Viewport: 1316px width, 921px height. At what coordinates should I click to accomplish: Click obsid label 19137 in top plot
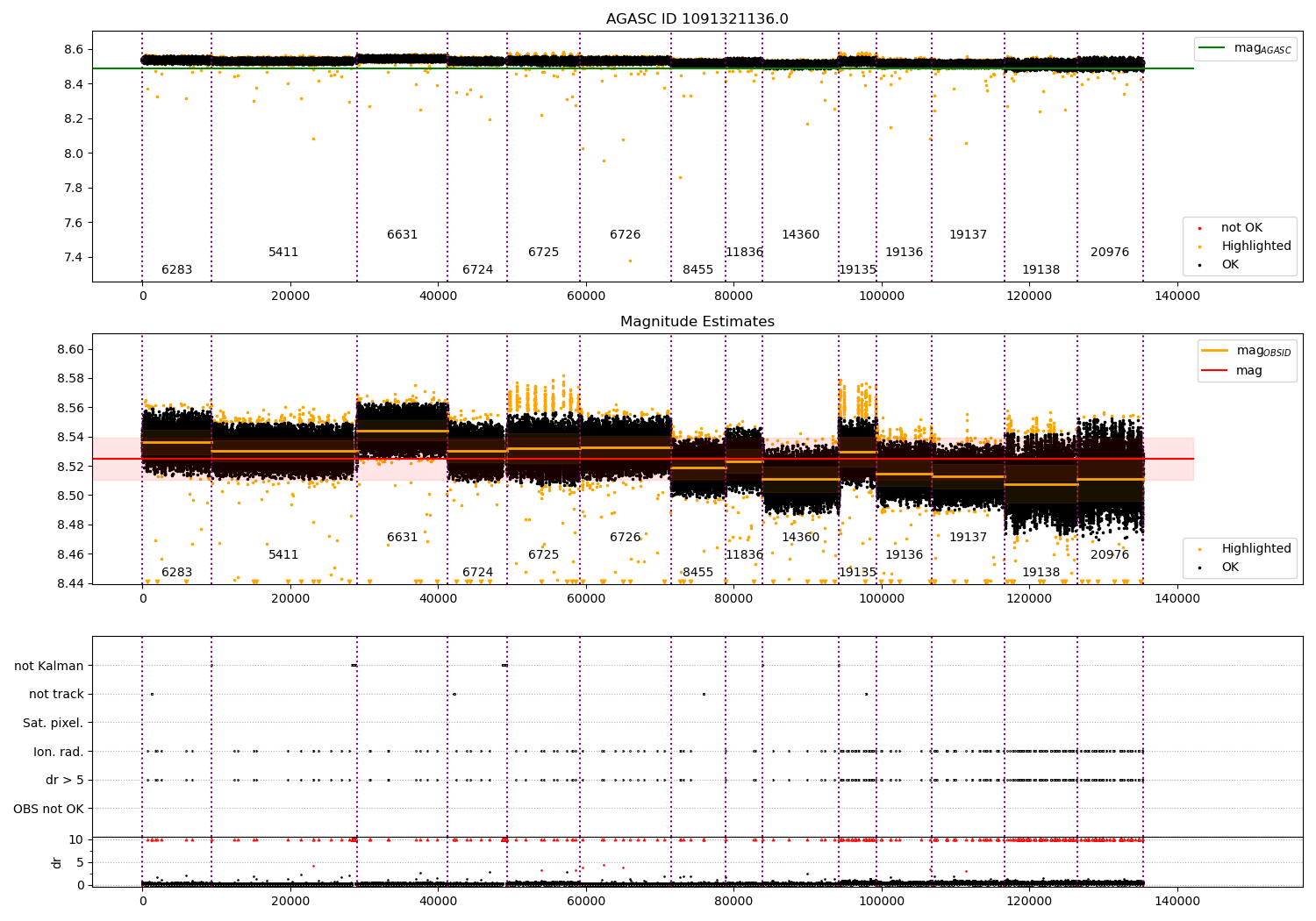(968, 235)
